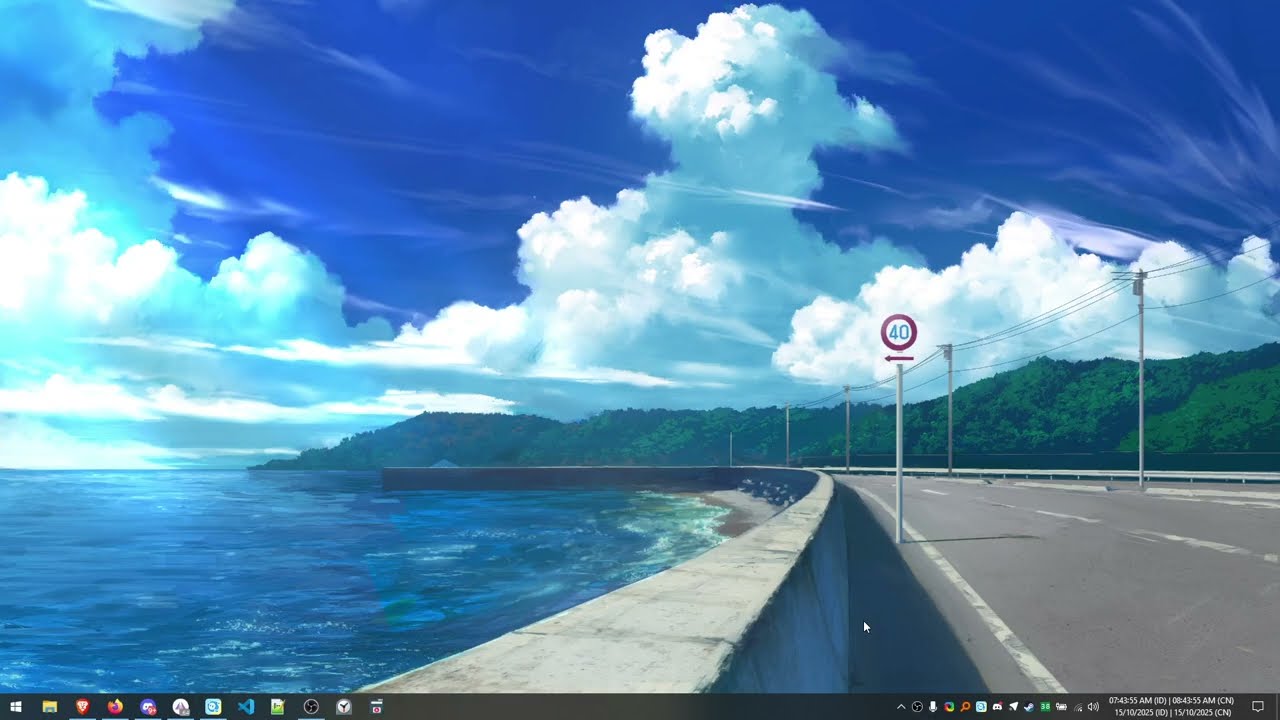Screen dimensions: 1280x720
Task: Open the network Wi-Fi flyout
Action: click(x=1078, y=707)
